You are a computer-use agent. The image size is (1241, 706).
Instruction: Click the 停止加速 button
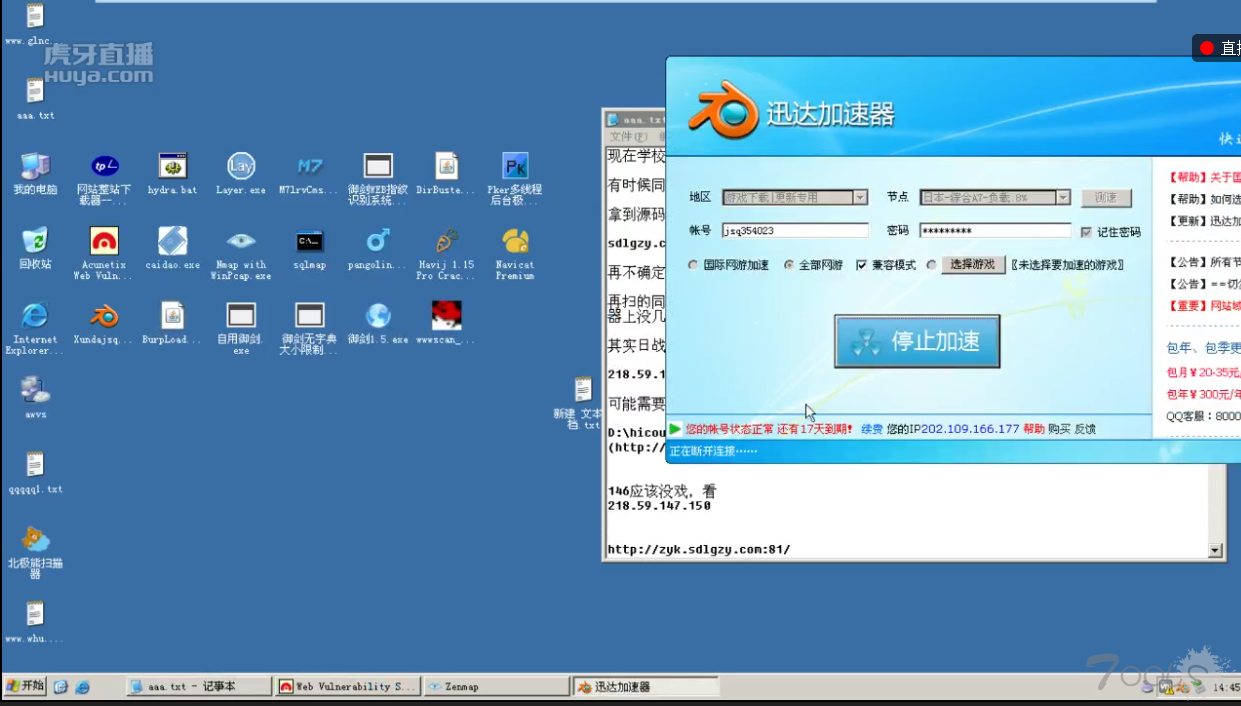[917, 341]
